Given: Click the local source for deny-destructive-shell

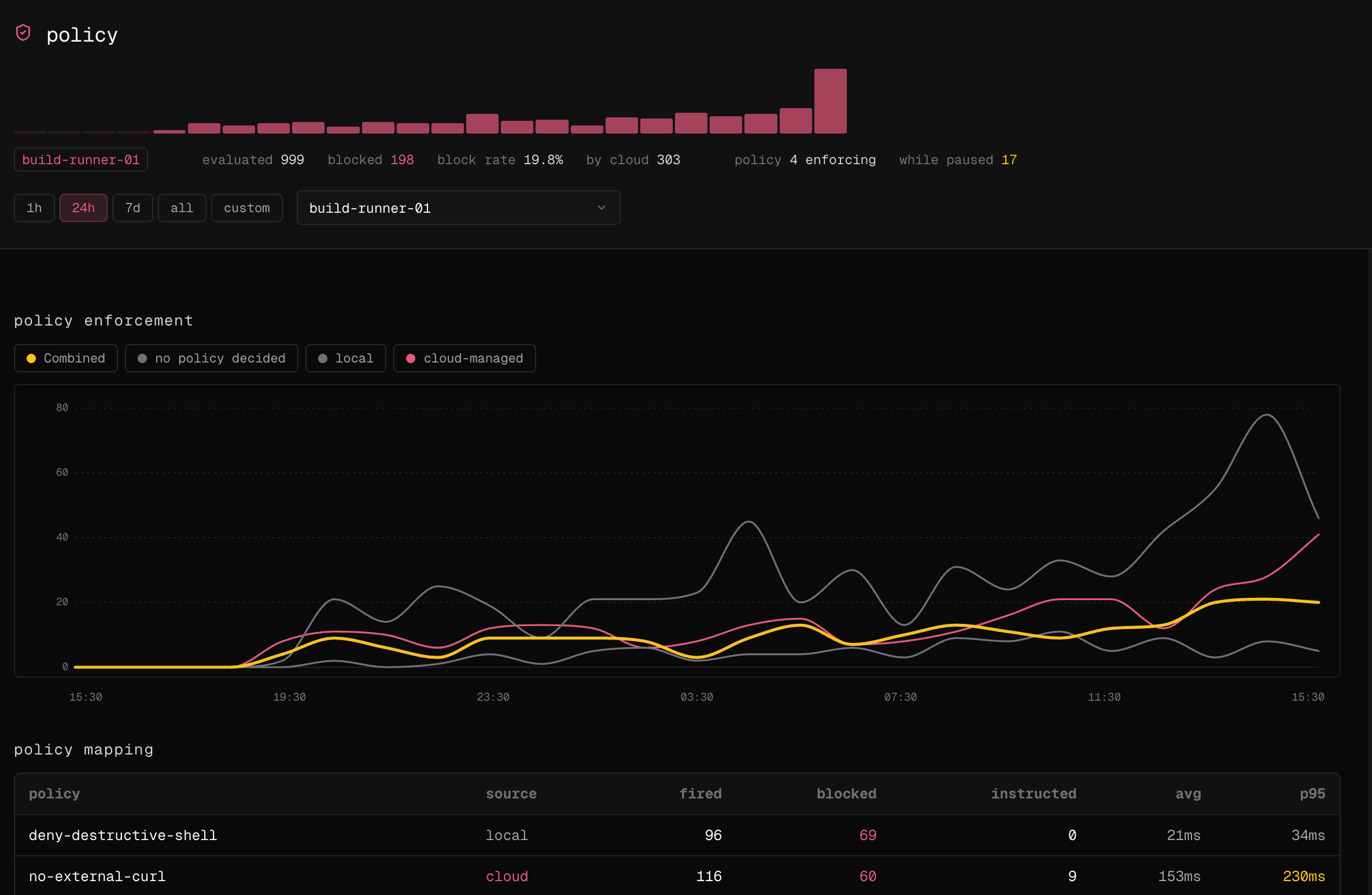Looking at the screenshot, I should 507,835.
